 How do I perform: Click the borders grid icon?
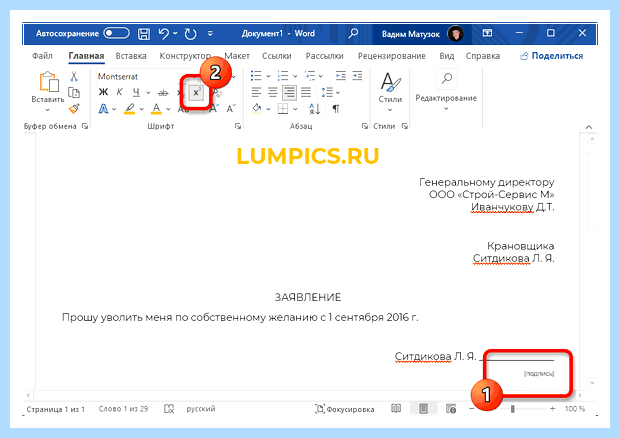(283, 109)
